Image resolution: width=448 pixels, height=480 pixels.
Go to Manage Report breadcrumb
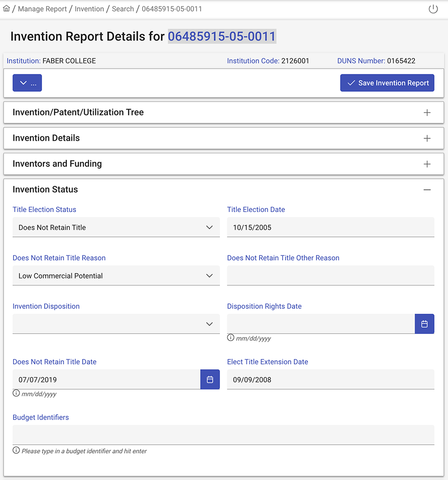(x=42, y=9)
